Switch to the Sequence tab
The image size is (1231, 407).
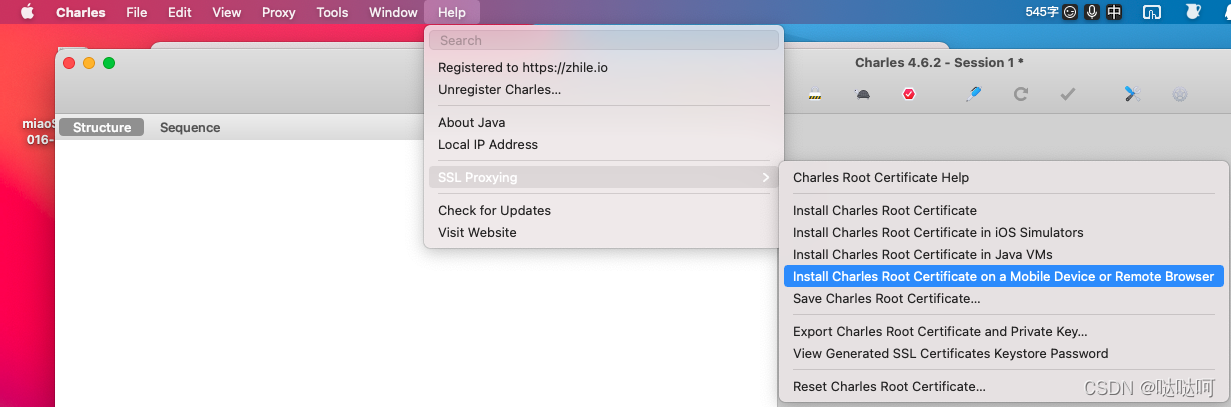pyautogui.click(x=190, y=128)
